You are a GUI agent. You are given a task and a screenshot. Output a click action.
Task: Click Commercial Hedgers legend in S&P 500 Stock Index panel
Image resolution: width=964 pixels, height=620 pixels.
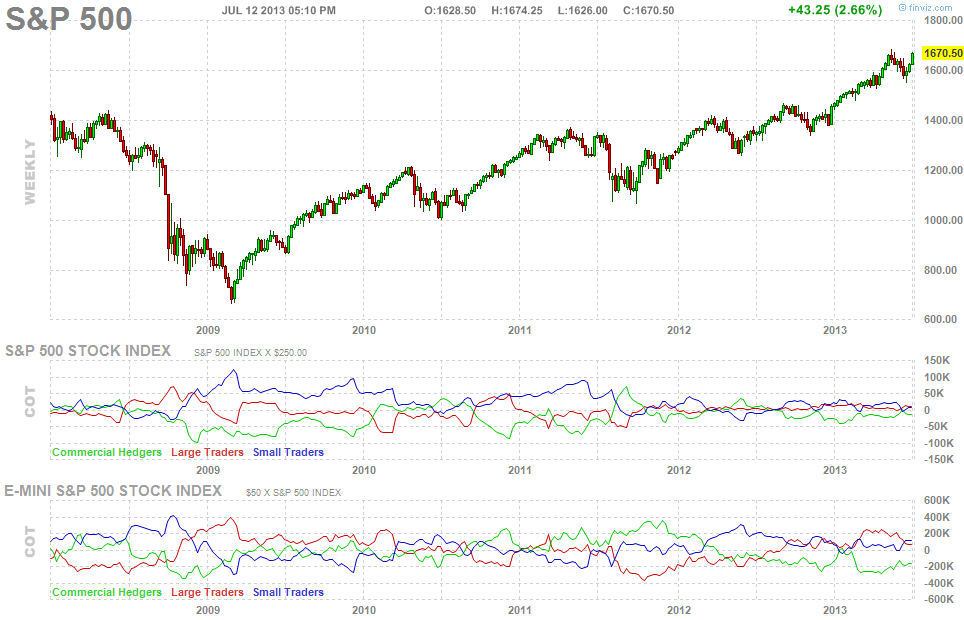[x=106, y=452]
